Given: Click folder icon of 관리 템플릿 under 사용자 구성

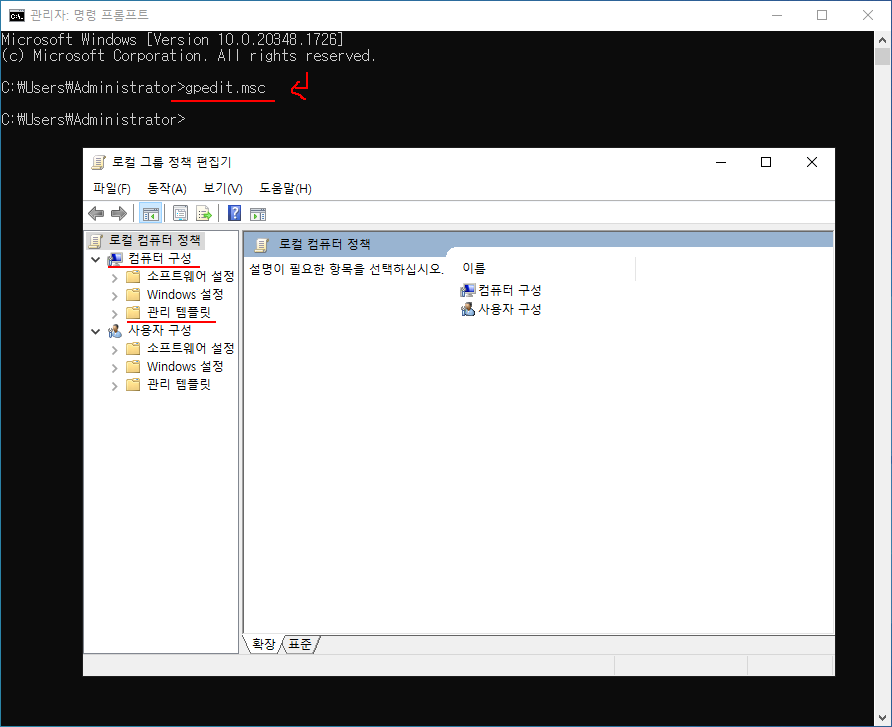Looking at the screenshot, I should [x=133, y=385].
